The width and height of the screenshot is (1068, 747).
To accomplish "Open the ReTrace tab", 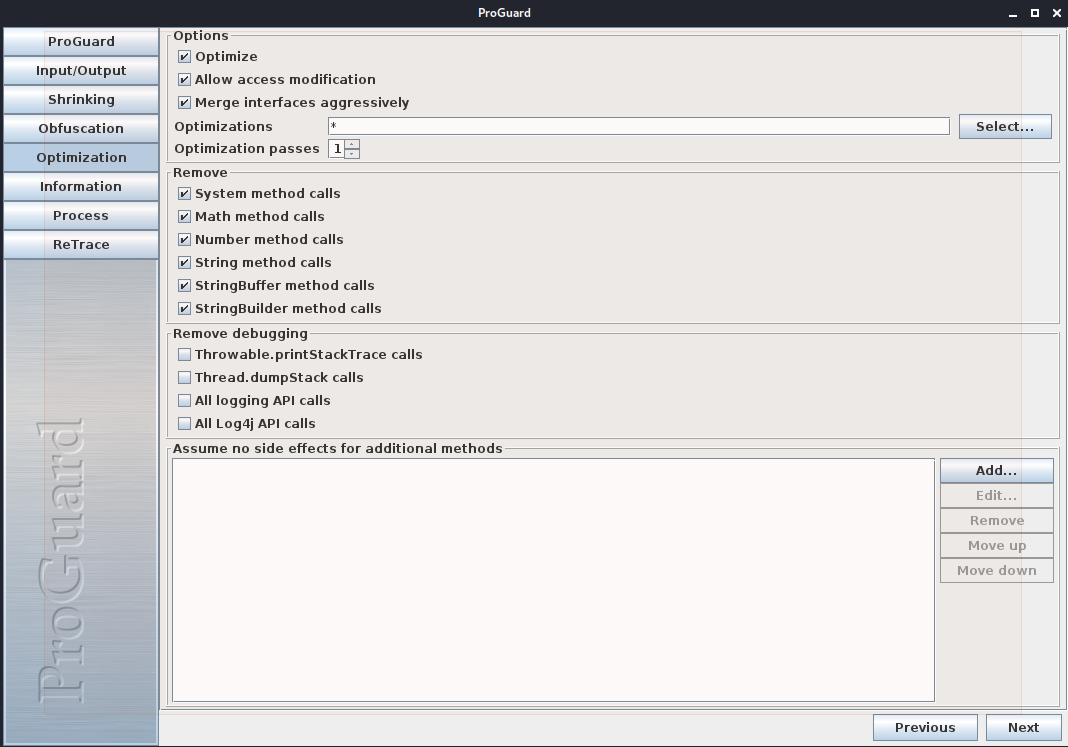I will click(81, 244).
